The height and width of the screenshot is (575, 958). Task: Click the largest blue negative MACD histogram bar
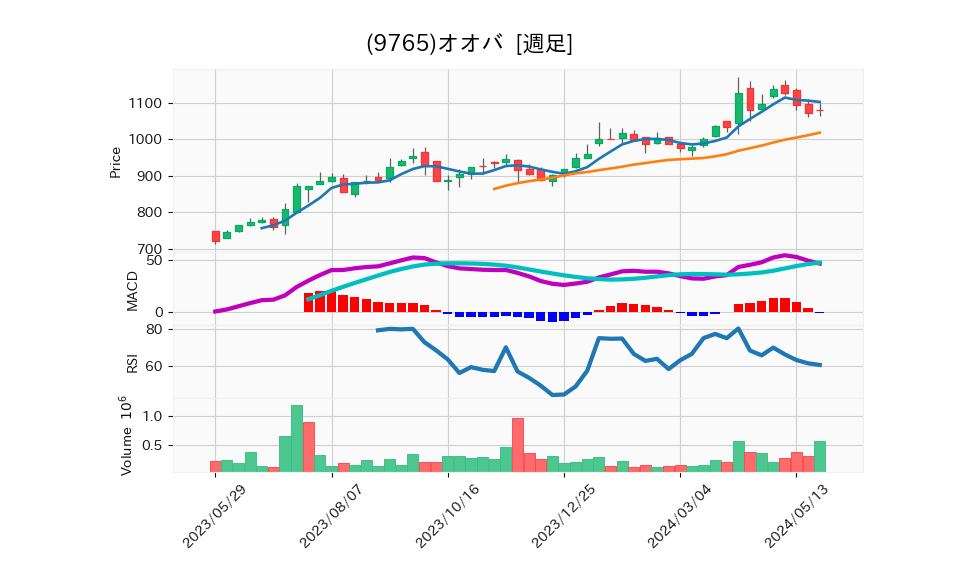[x=552, y=317]
